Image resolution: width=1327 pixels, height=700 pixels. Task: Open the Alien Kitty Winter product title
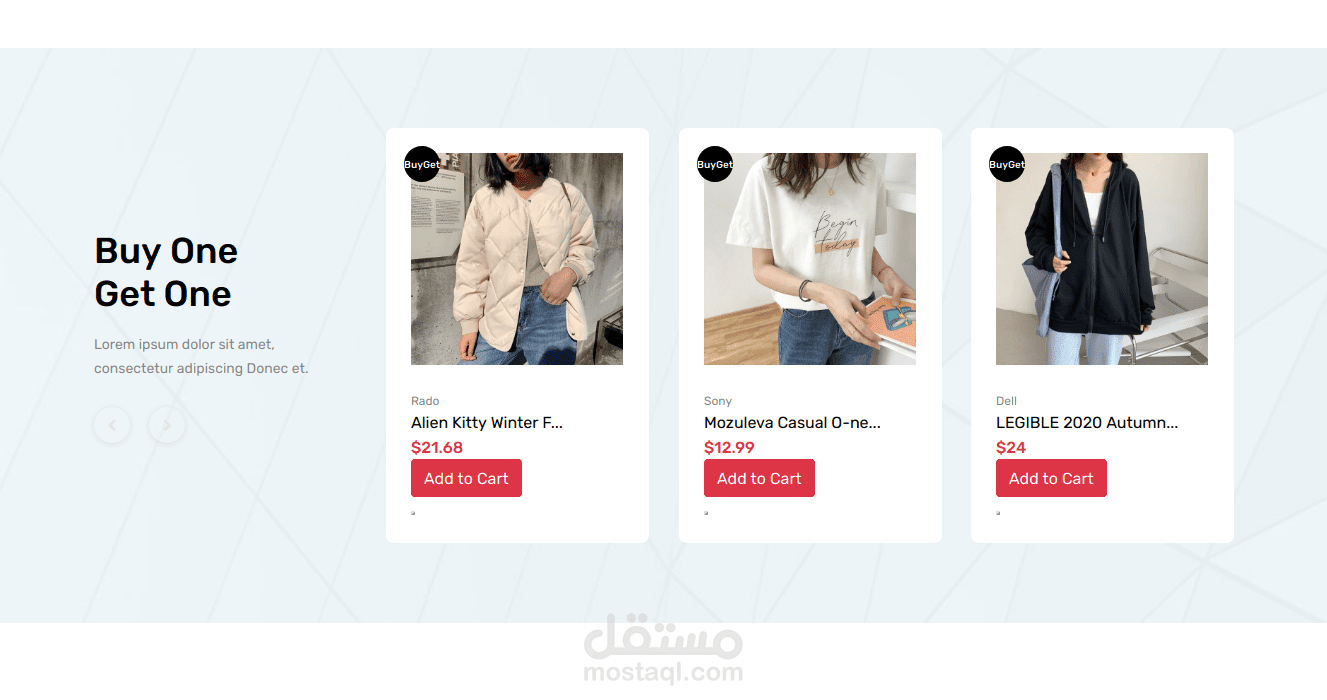click(x=487, y=423)
